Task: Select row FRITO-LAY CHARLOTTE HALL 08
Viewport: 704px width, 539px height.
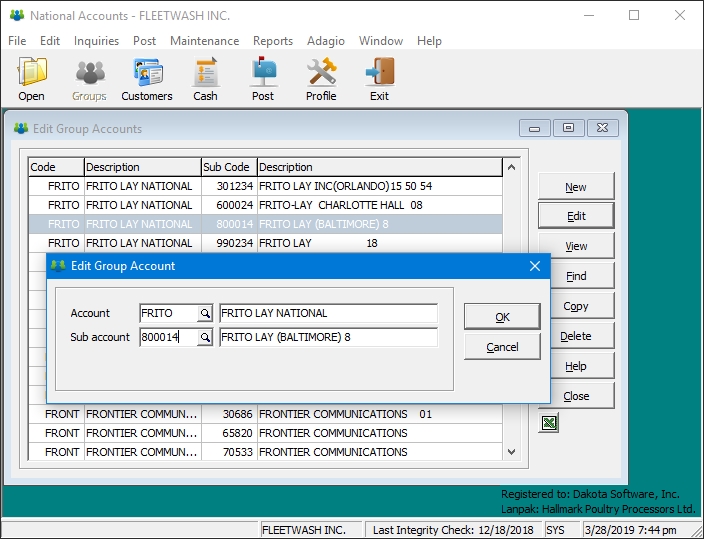Action: (x=265, y=205)
